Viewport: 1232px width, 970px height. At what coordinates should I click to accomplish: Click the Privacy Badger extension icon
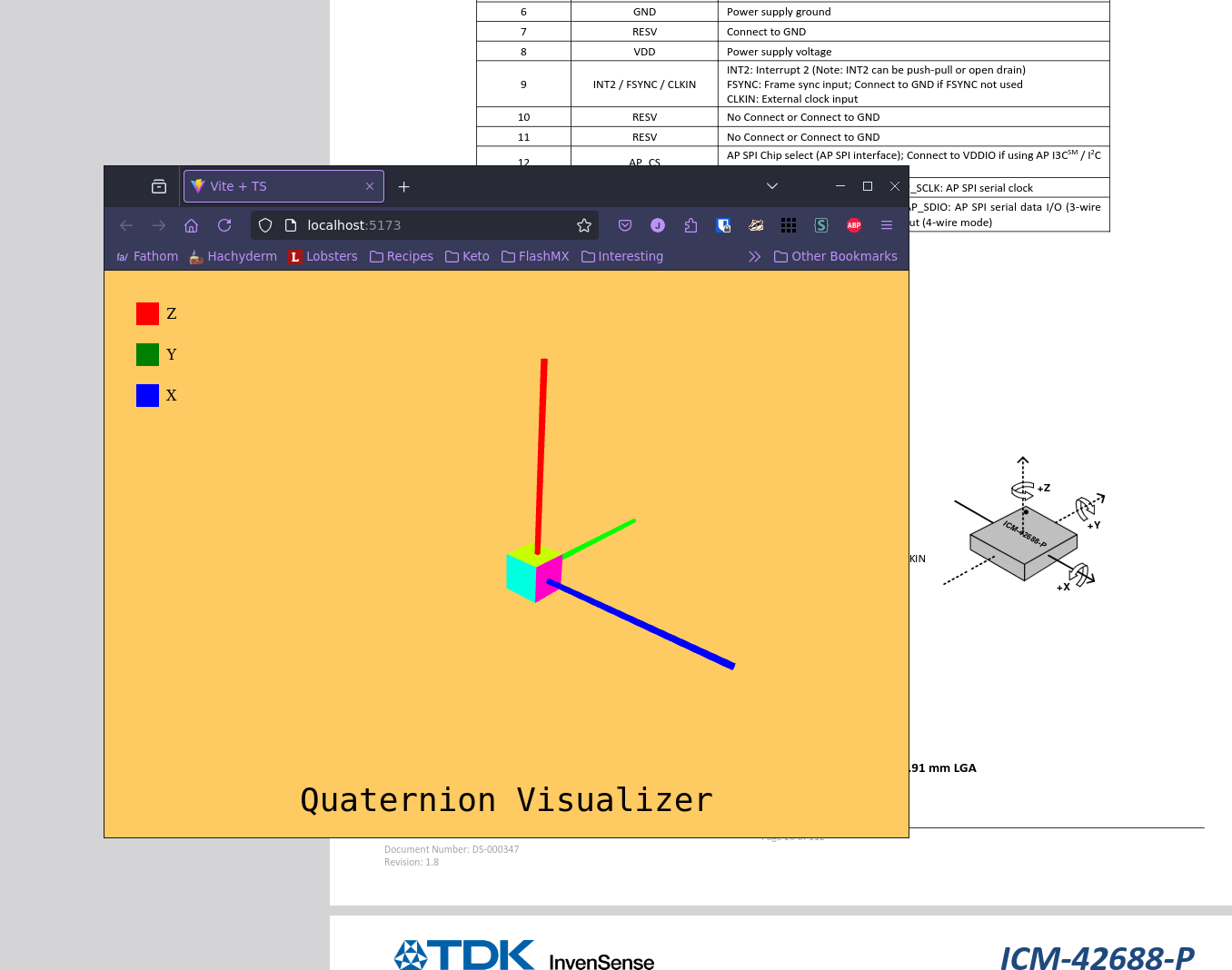(756, 225)
